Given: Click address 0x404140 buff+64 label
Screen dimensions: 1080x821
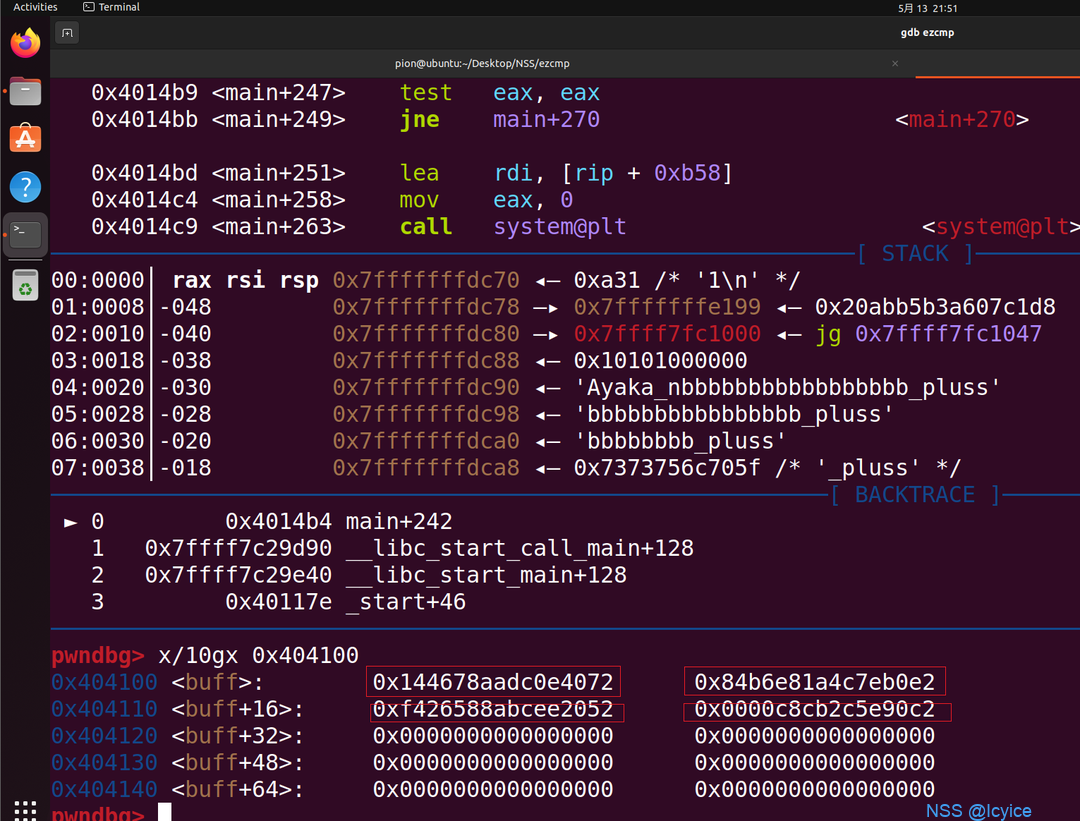Looking at the screenshot, I should 177,789.
